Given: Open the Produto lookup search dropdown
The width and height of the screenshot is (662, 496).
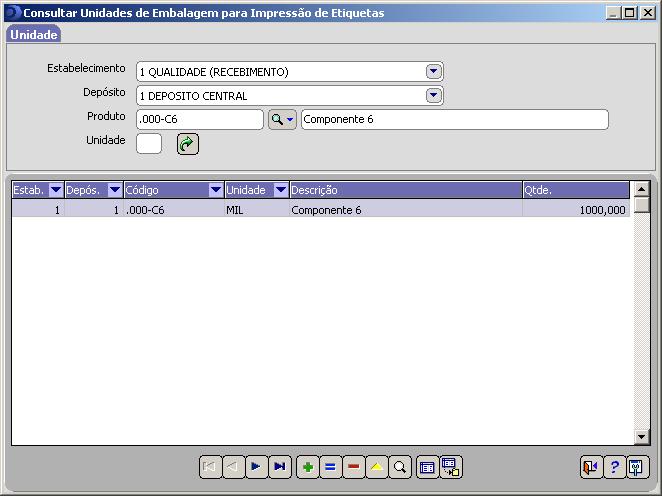Looking at the screenshot, I should (x=283, y=120).
